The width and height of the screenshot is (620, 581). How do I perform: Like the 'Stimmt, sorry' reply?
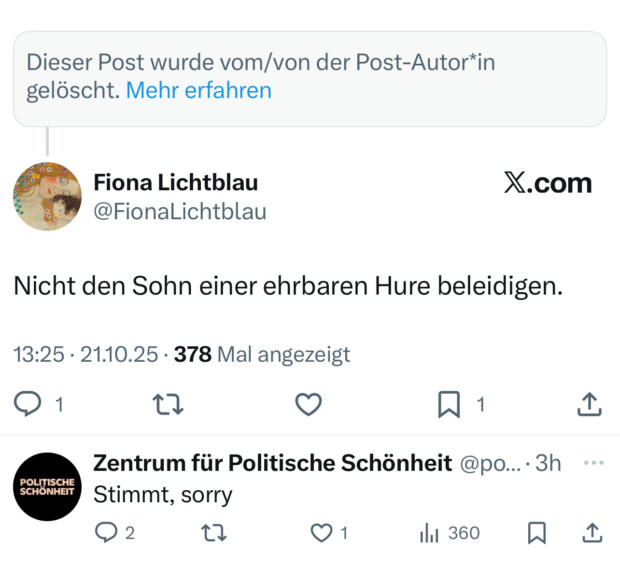click(322, 533)
